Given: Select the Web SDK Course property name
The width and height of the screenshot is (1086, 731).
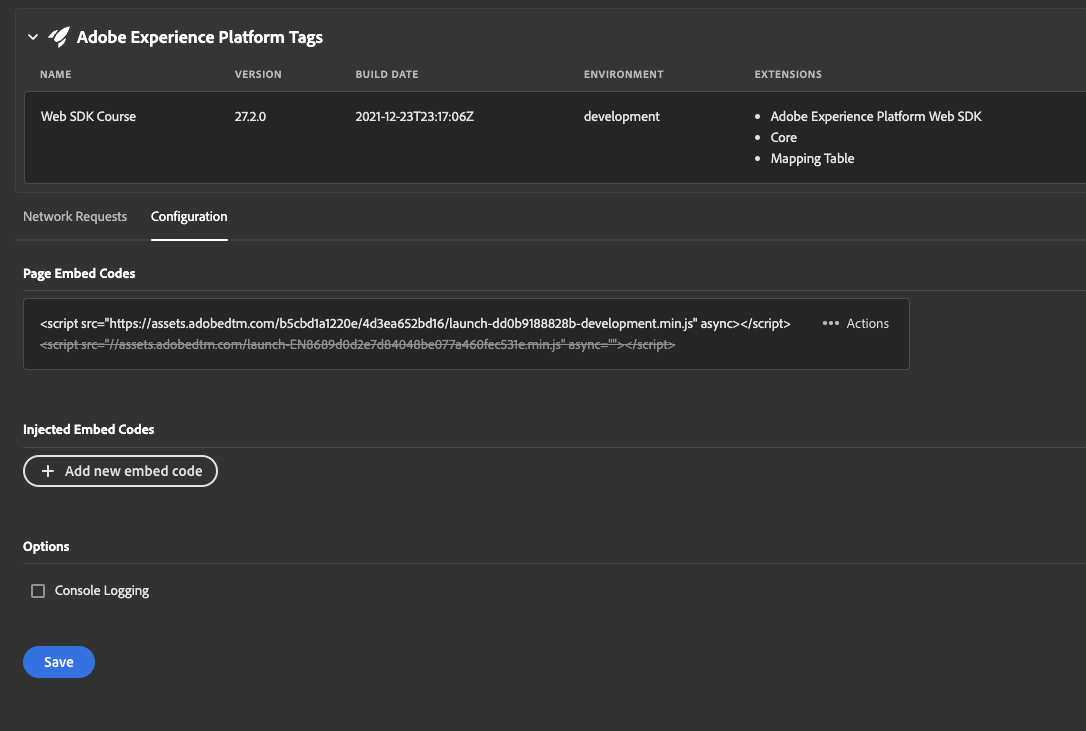Looking at the screenshot, I should tap(88, 116).
